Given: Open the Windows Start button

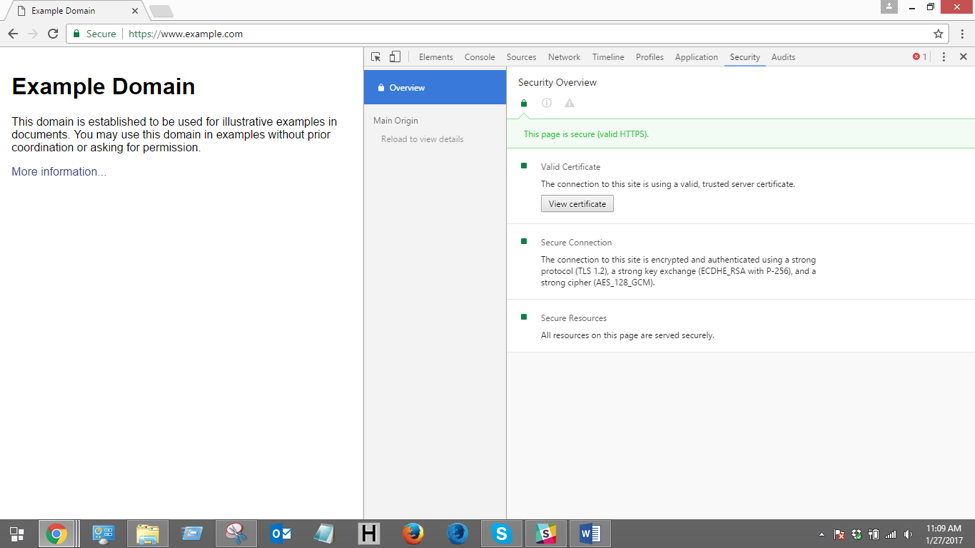Looking at the screenshot, I should [17, 534].
